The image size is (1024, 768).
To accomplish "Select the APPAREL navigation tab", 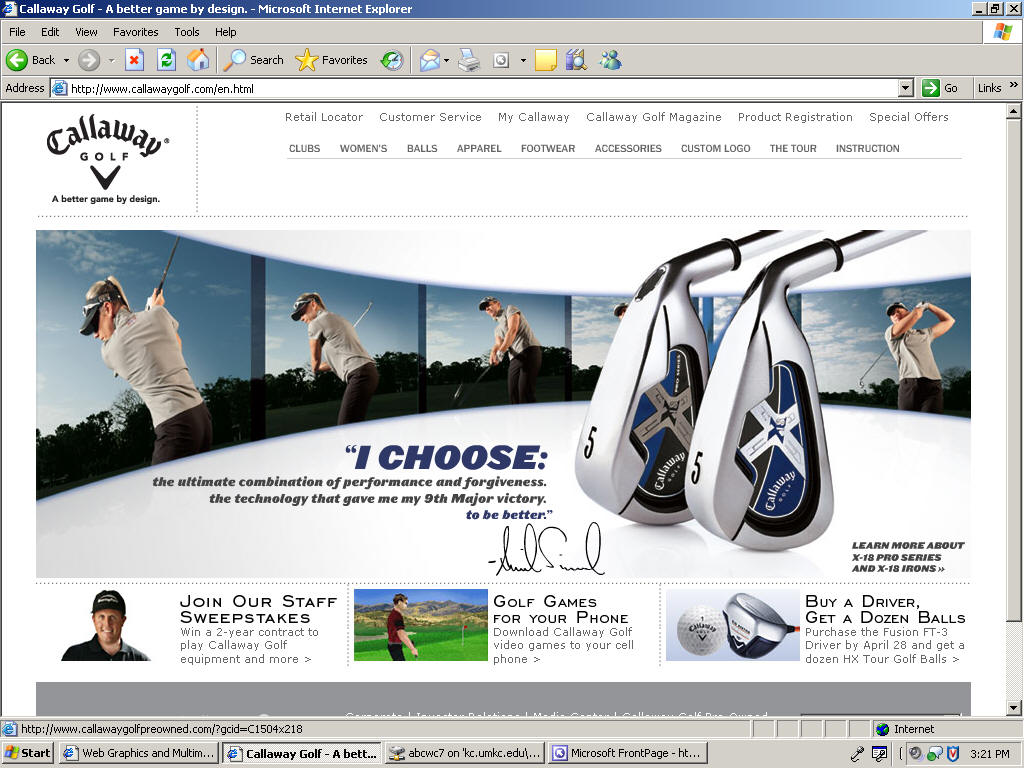I will tap(479, 148).
